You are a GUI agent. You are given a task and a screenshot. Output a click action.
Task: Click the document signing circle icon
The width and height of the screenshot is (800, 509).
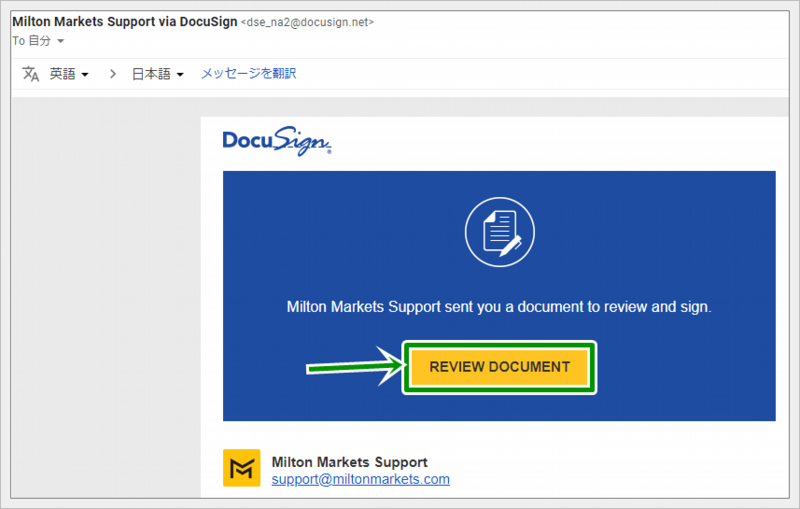point(499,232)
